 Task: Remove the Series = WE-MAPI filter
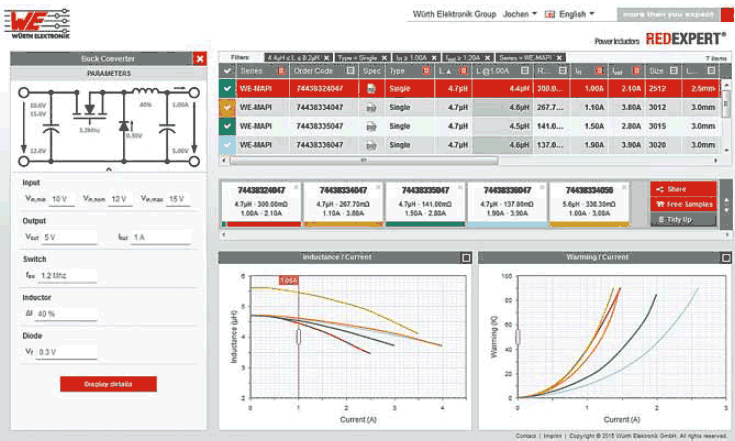pyautogui.click(x=559, y=58)
